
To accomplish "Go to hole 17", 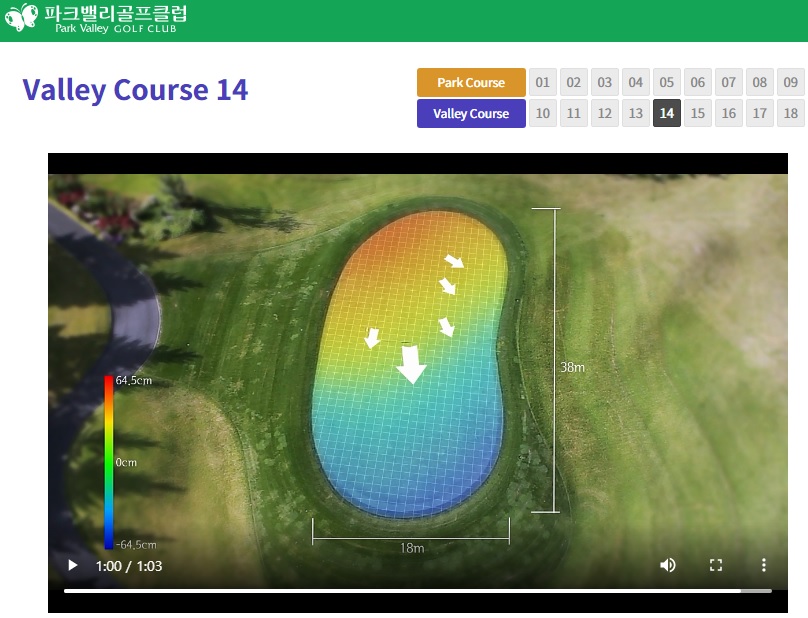I will 760,113.
